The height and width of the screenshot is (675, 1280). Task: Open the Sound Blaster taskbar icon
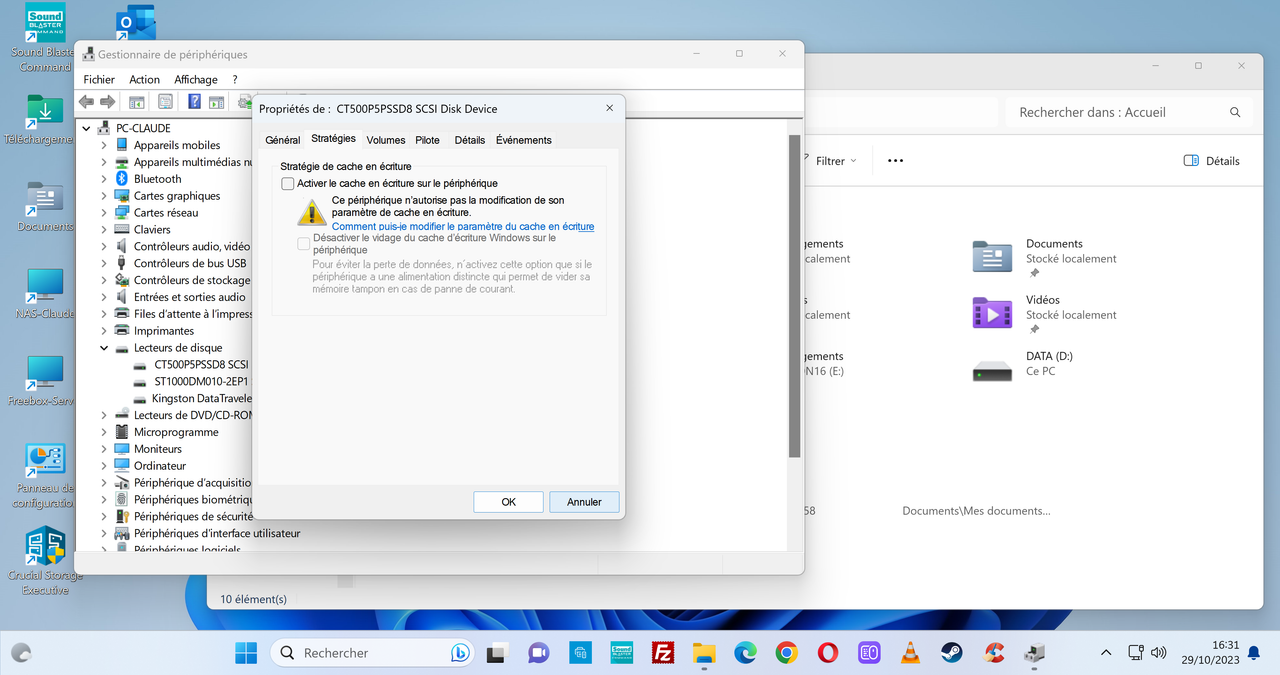point(621,653)
